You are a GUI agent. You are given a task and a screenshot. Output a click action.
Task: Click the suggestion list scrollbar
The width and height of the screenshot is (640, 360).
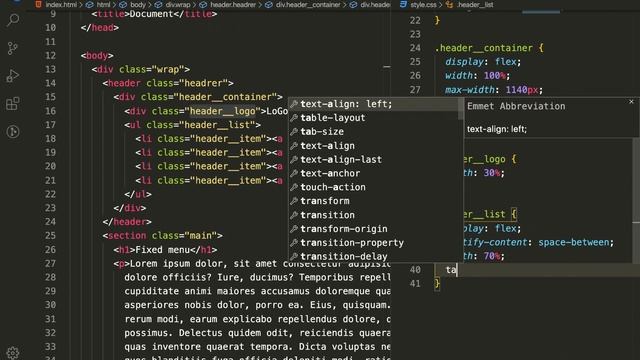pos(461,109)
